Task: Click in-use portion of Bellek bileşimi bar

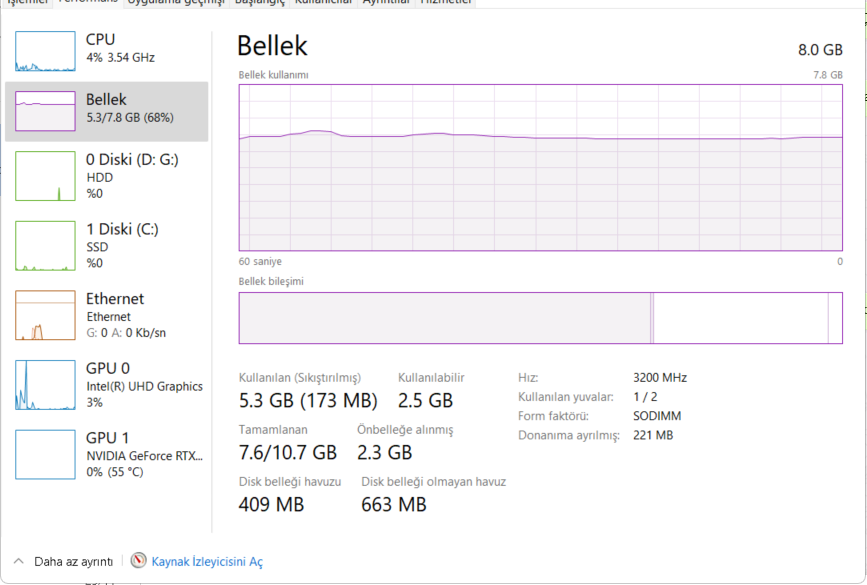Action: pyautogui.click(x=445, y=318)
